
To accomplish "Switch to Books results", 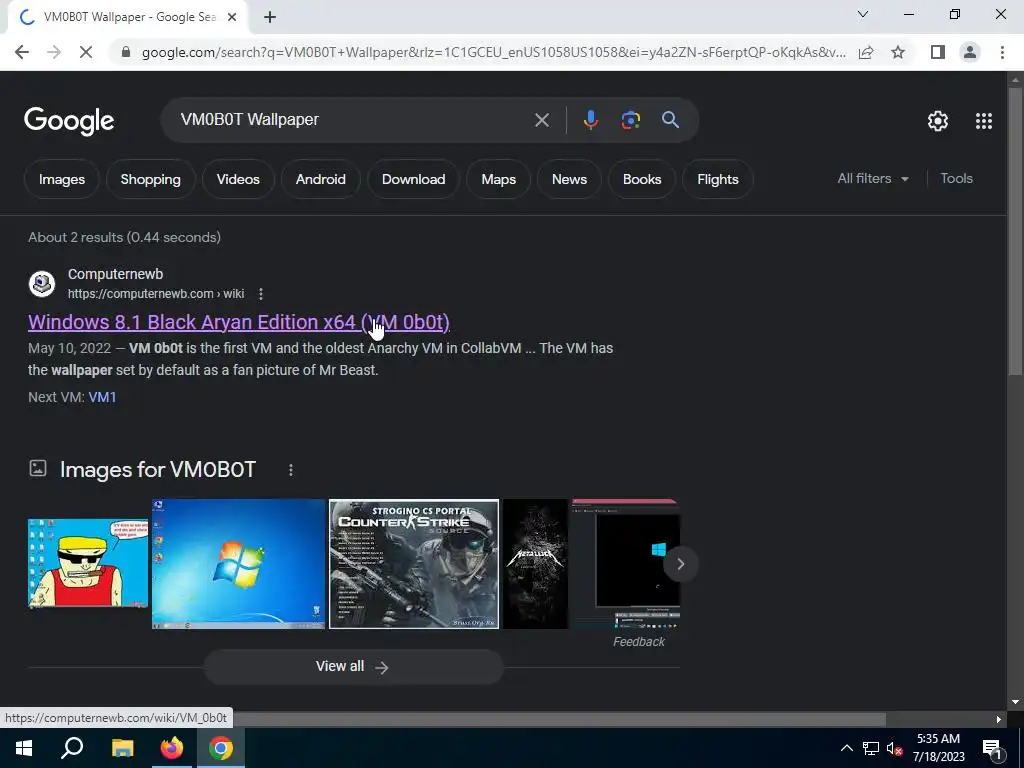I will (642, 180).
